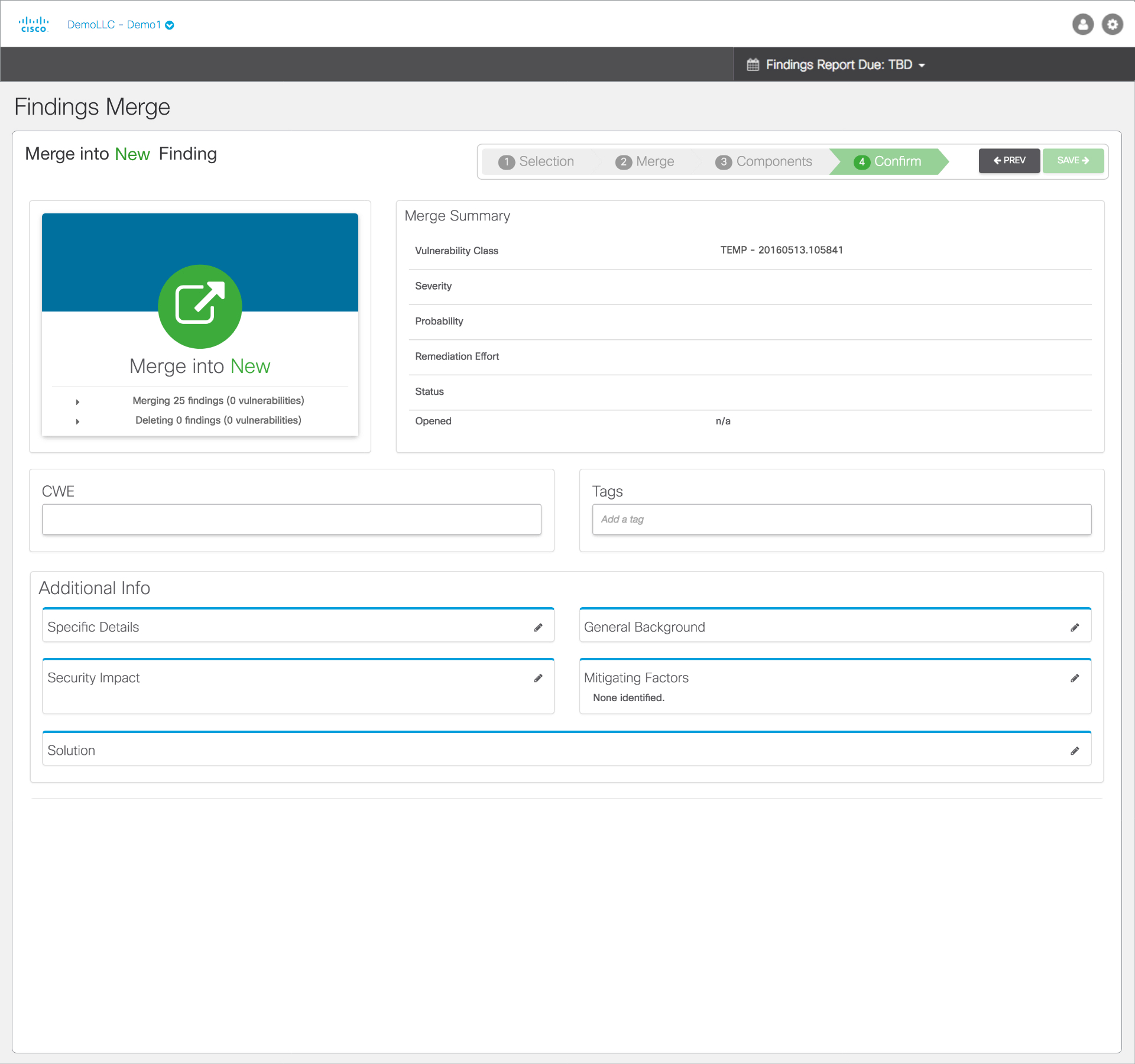Click the Findings Merge page heading
This screenshot has height=1064, width=1135.
pos(92,107)
